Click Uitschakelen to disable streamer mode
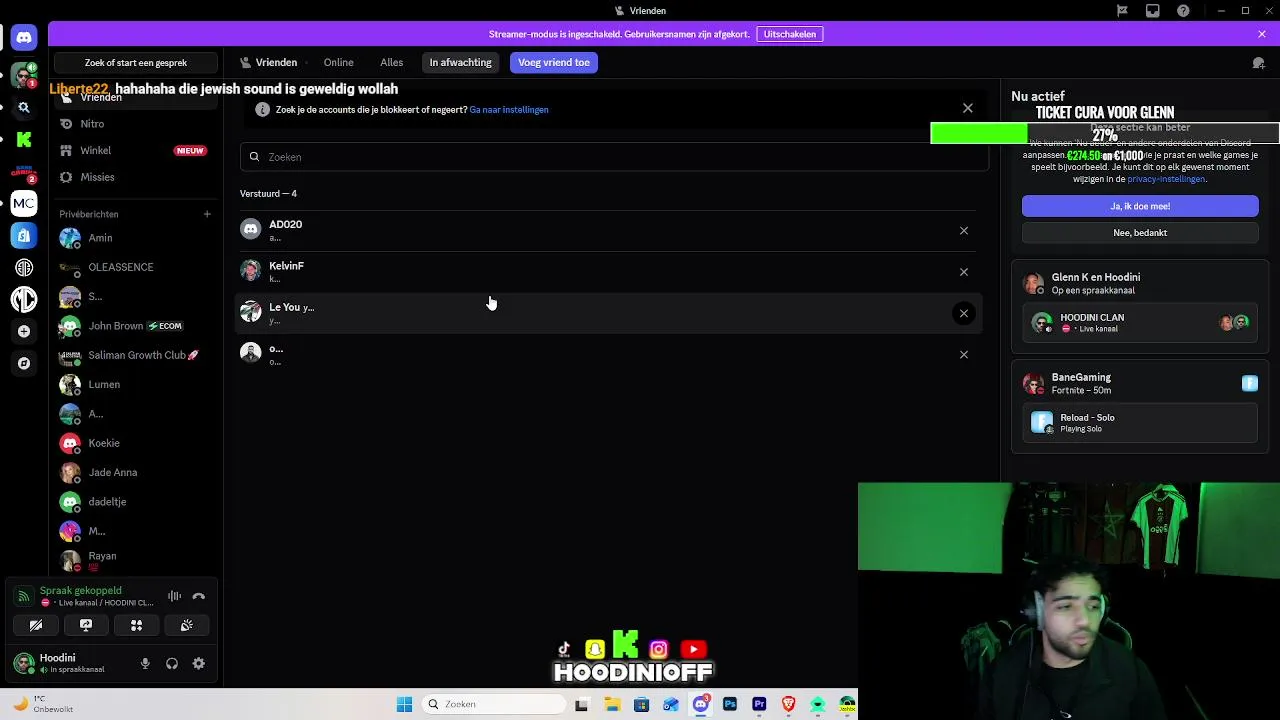1280x720 pixels. tap(790, 34)
